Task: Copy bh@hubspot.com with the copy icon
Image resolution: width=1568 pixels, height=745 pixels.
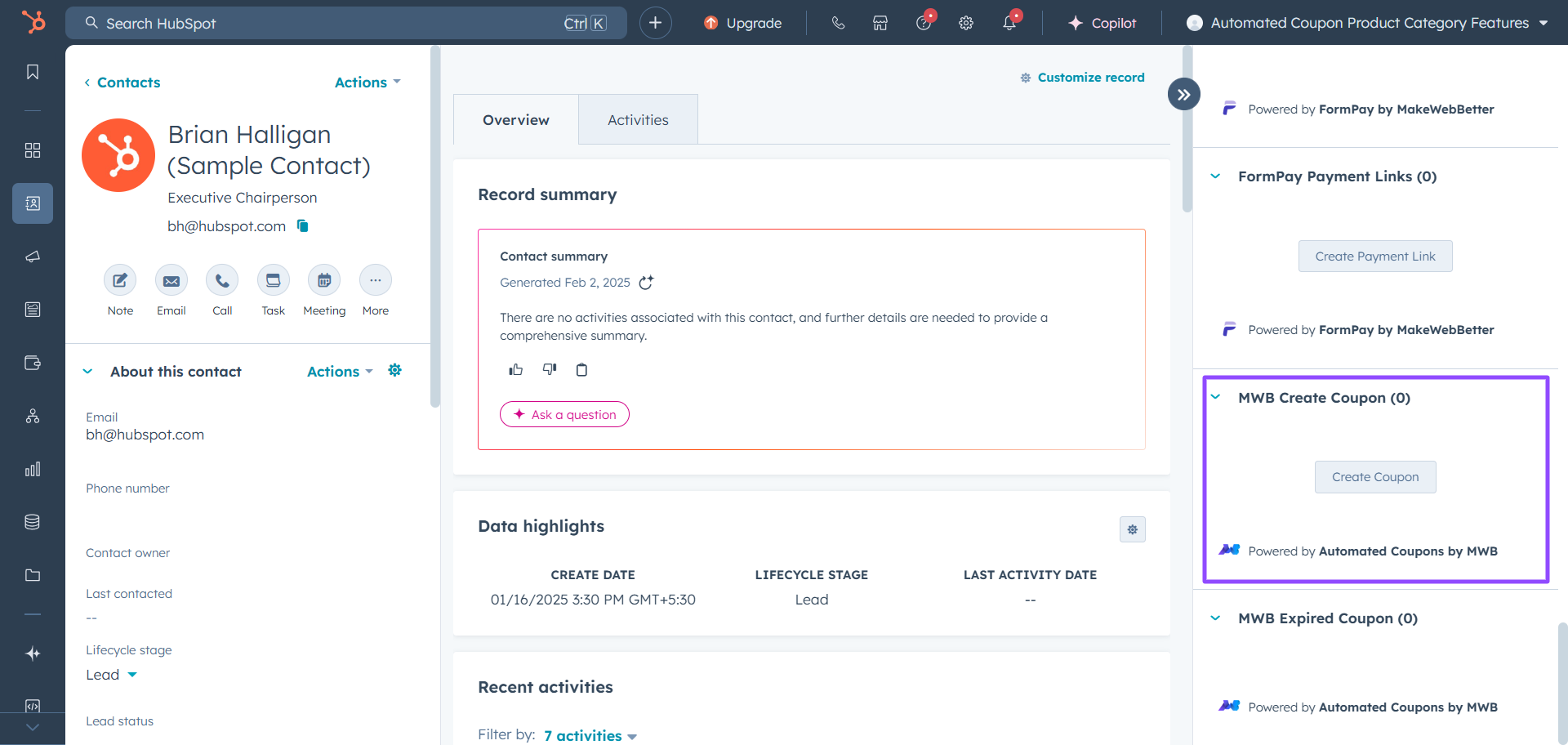Action: coord(302,226)
